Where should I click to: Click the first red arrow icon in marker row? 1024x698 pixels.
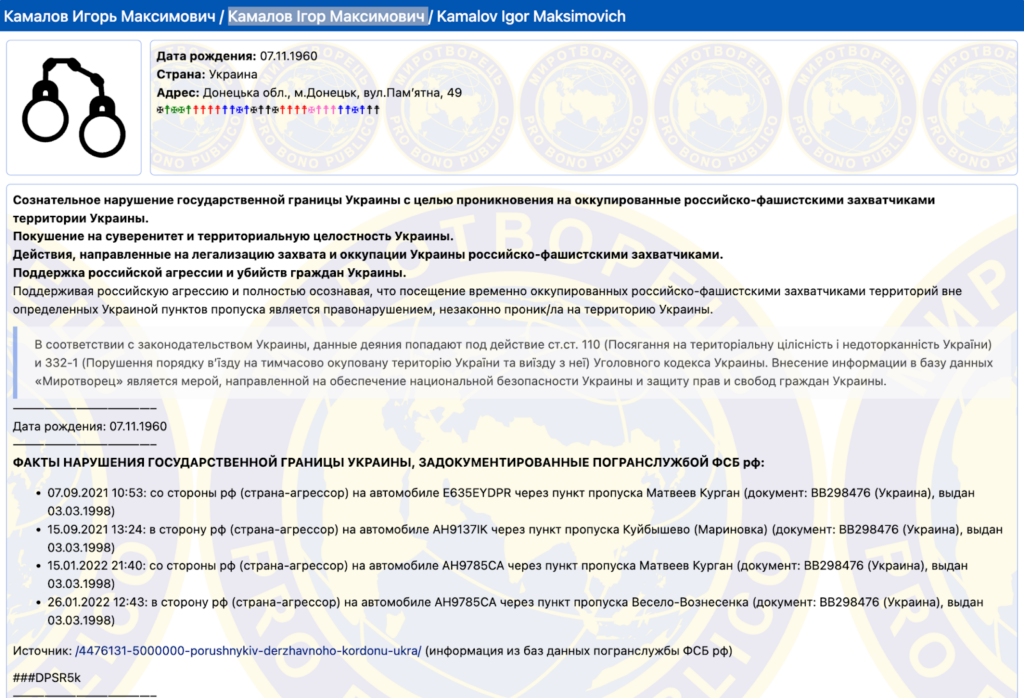[x=196, y=109]
